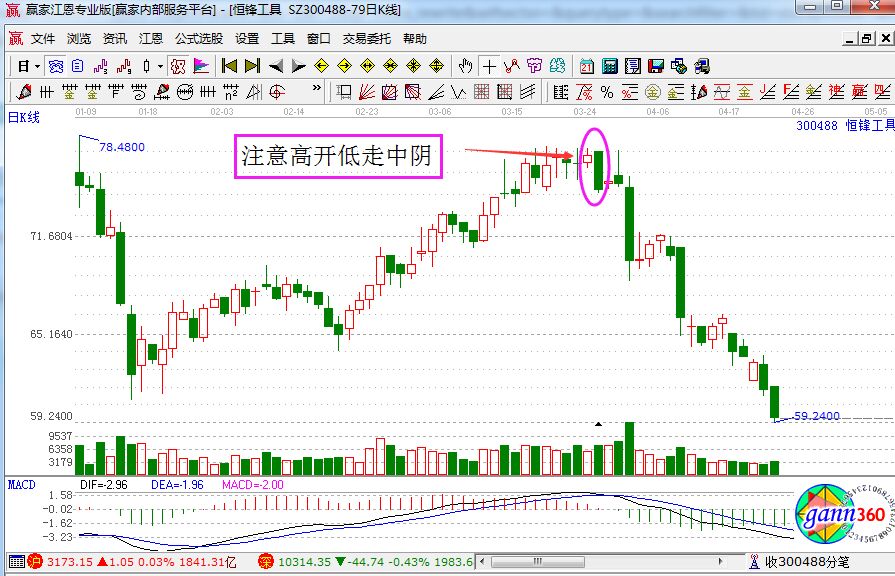Click the 注意高开低走中阴 annotation box

338,156
